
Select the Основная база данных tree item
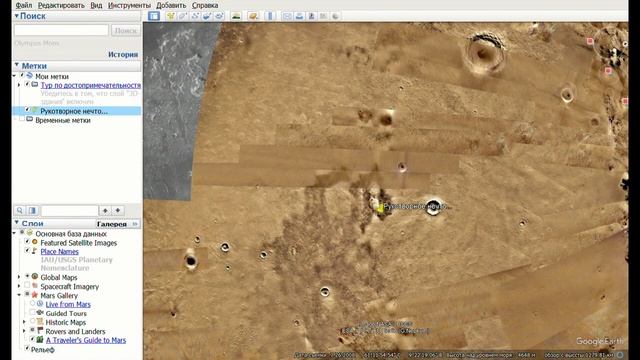click(x=71, y=234)
